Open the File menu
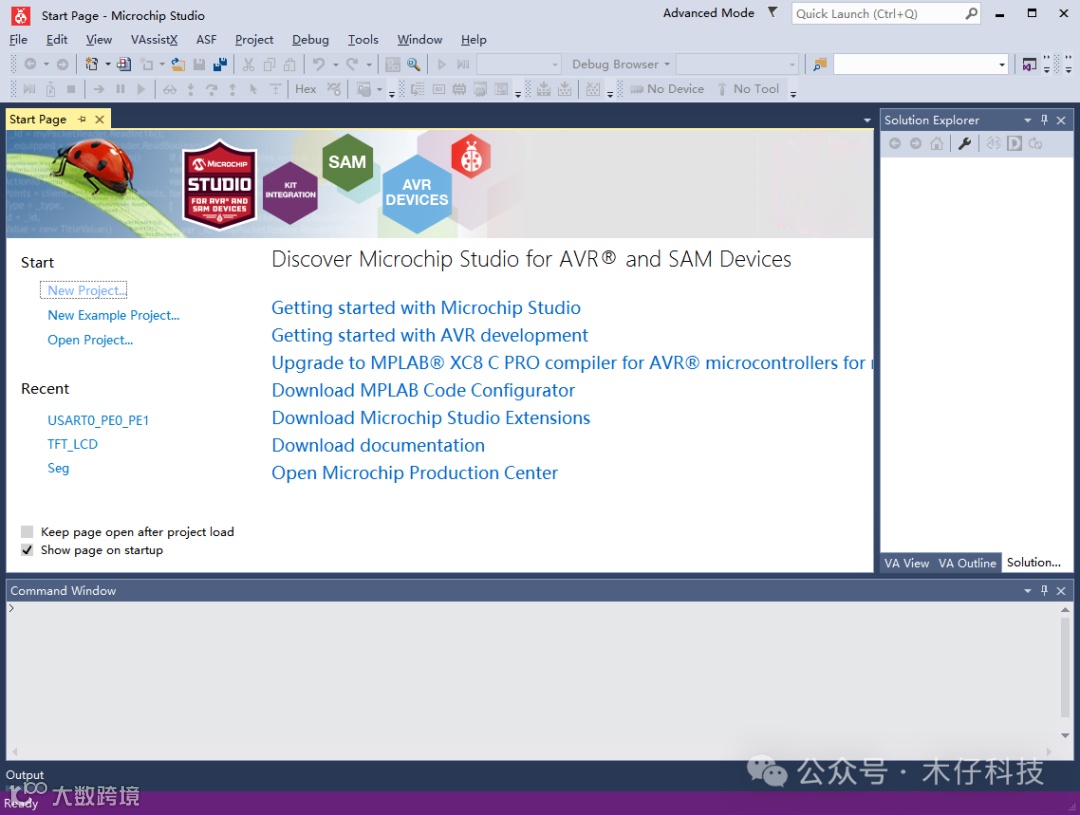The image size is (1080, 815). 18,39
